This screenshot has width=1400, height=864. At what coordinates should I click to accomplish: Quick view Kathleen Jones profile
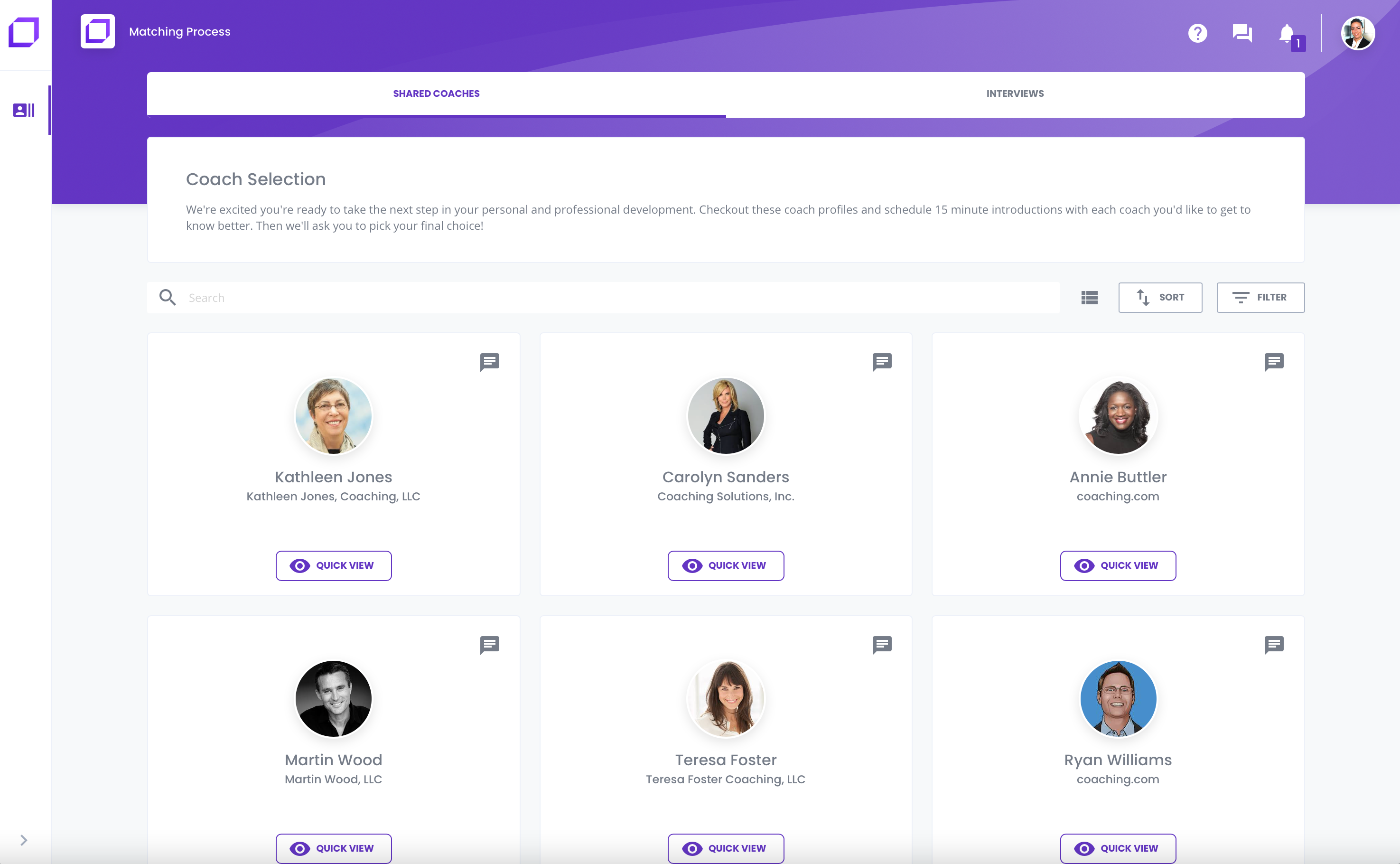coord(334,565)
